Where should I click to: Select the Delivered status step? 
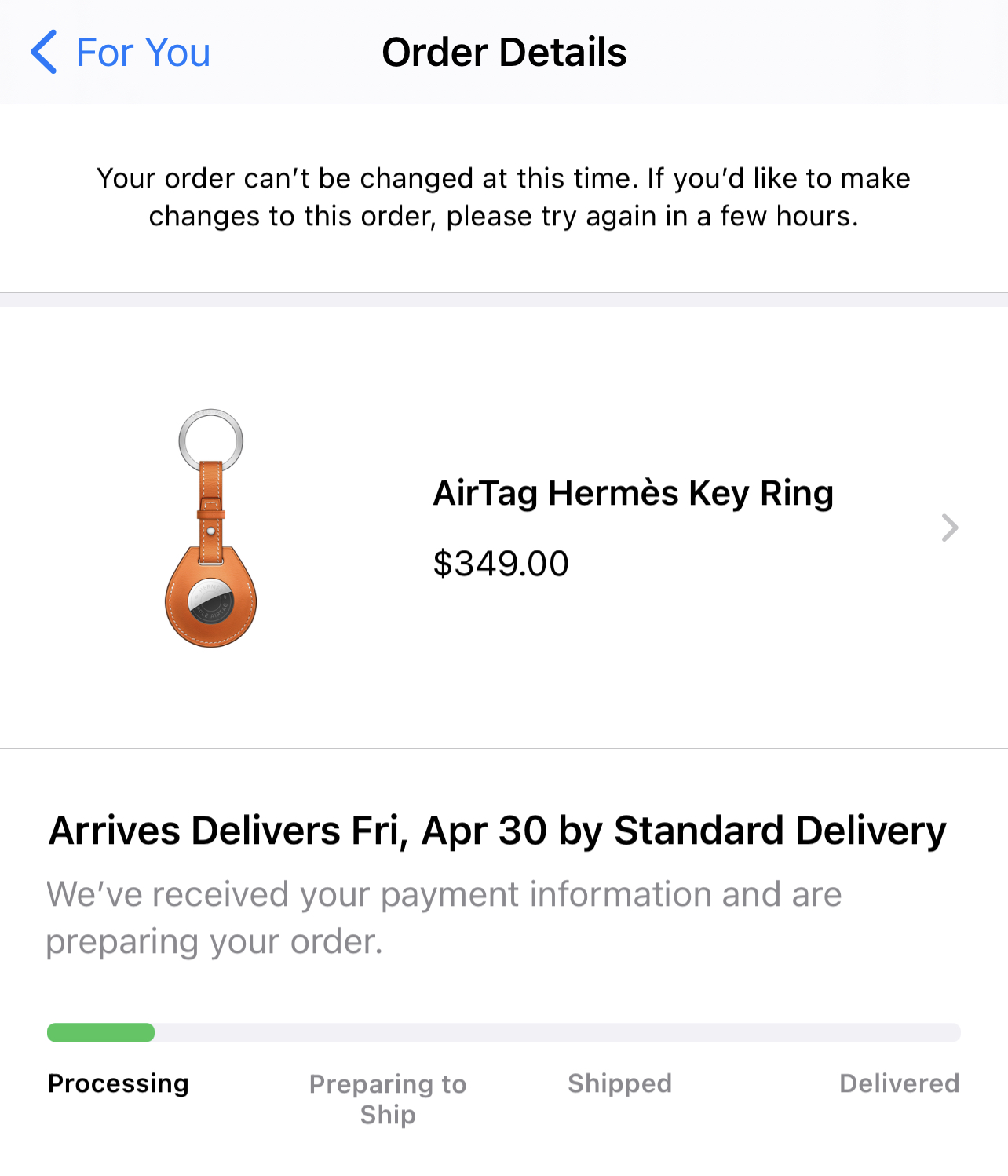(899, 1083)
